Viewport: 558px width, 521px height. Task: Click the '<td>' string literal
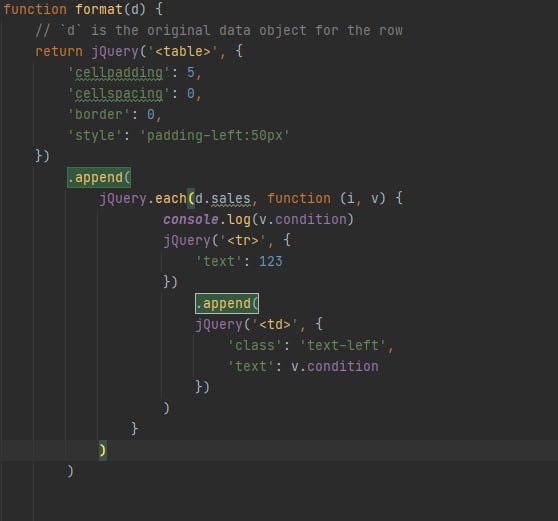(275, 325)
